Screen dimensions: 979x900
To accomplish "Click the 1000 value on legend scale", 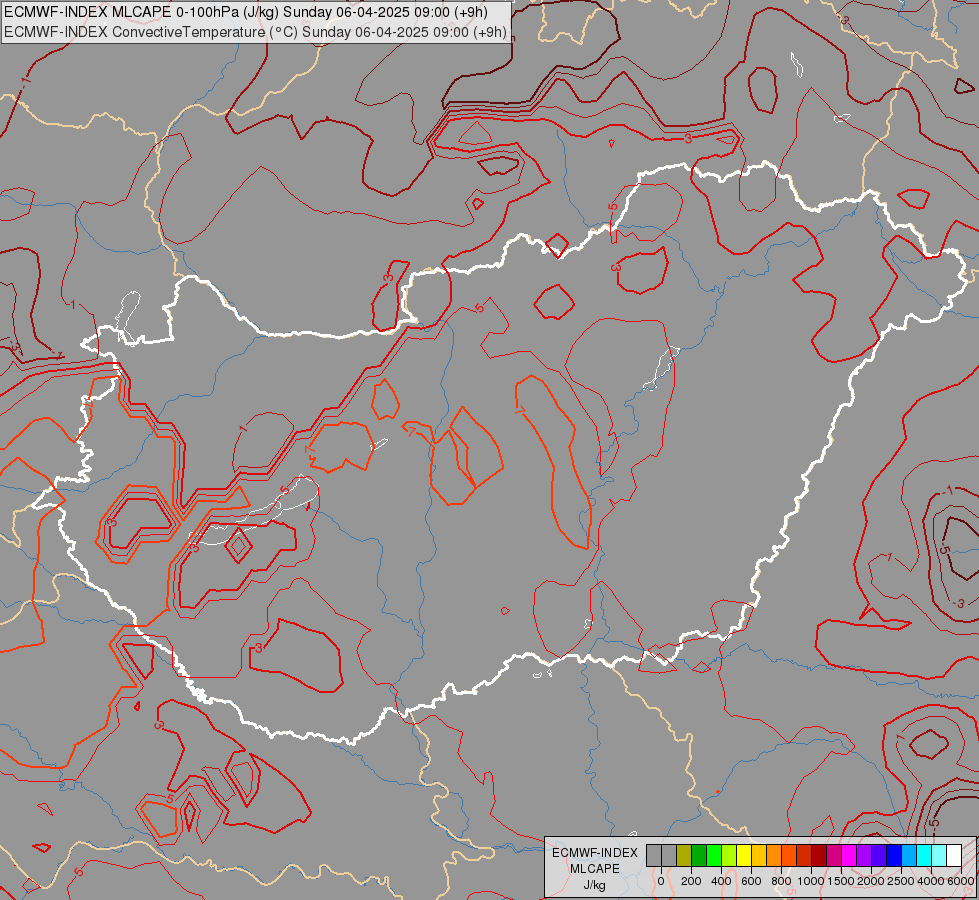I will point(811,881).
